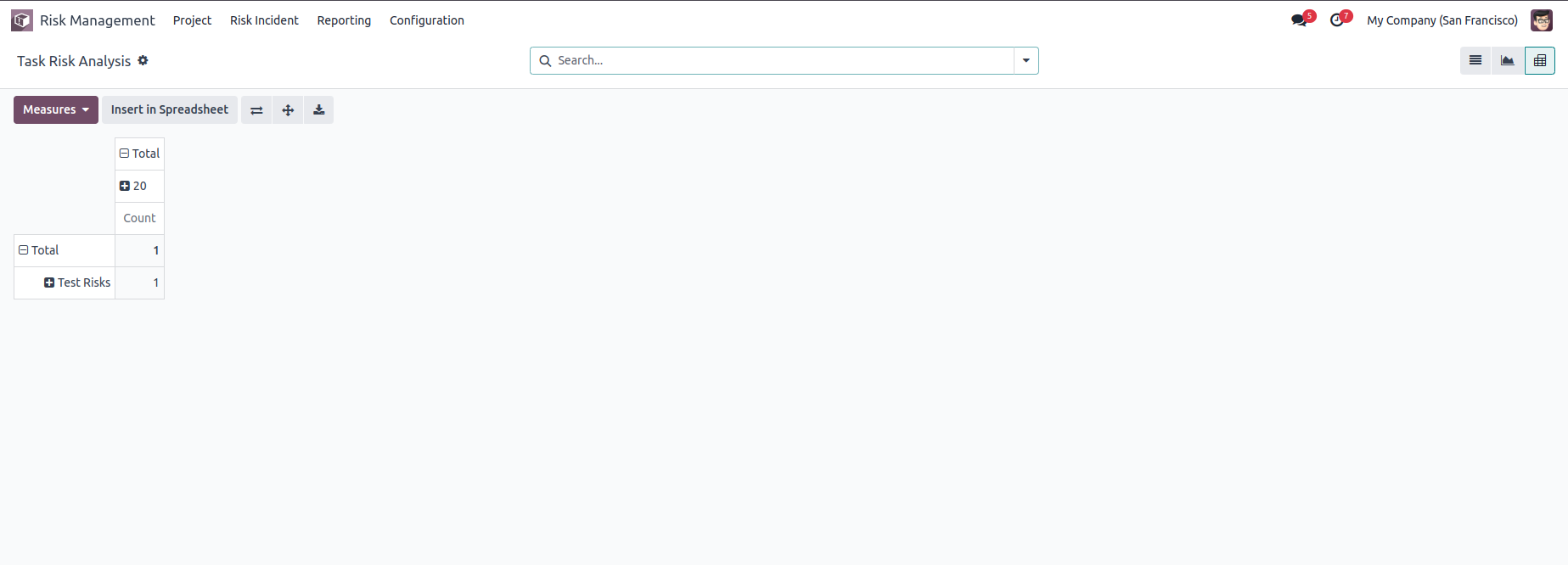Image resolution: width=1568 pixels, height=565 pixels.
Task: Open the Measures dropdown
Action: pos(56,110)
